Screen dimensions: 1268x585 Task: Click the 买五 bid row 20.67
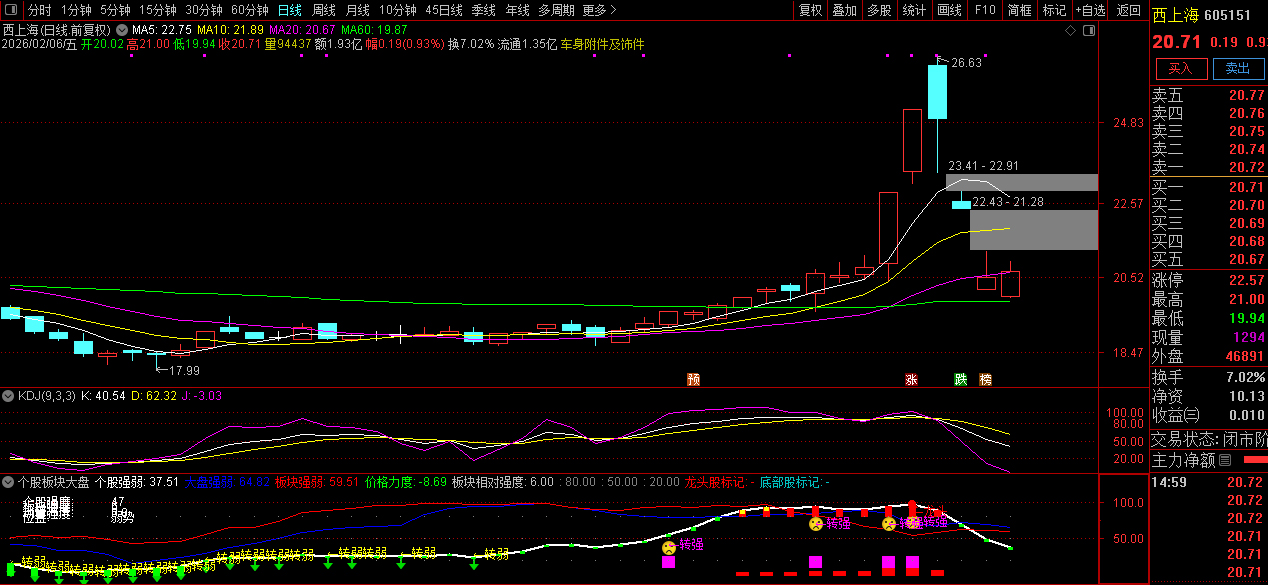[1208, 259]
